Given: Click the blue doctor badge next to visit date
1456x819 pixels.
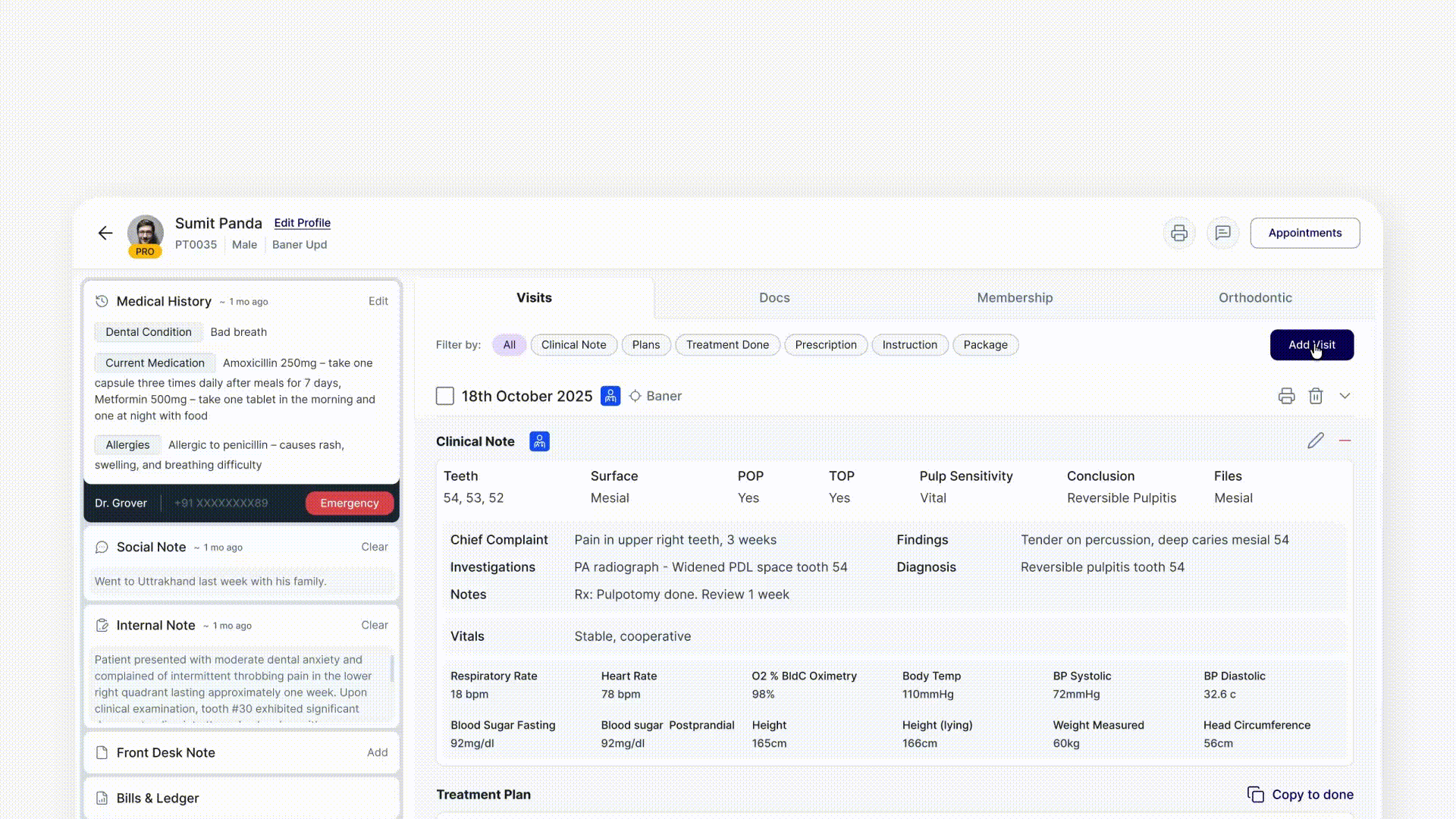Looking at the screenshot, I should click(610, 395).
